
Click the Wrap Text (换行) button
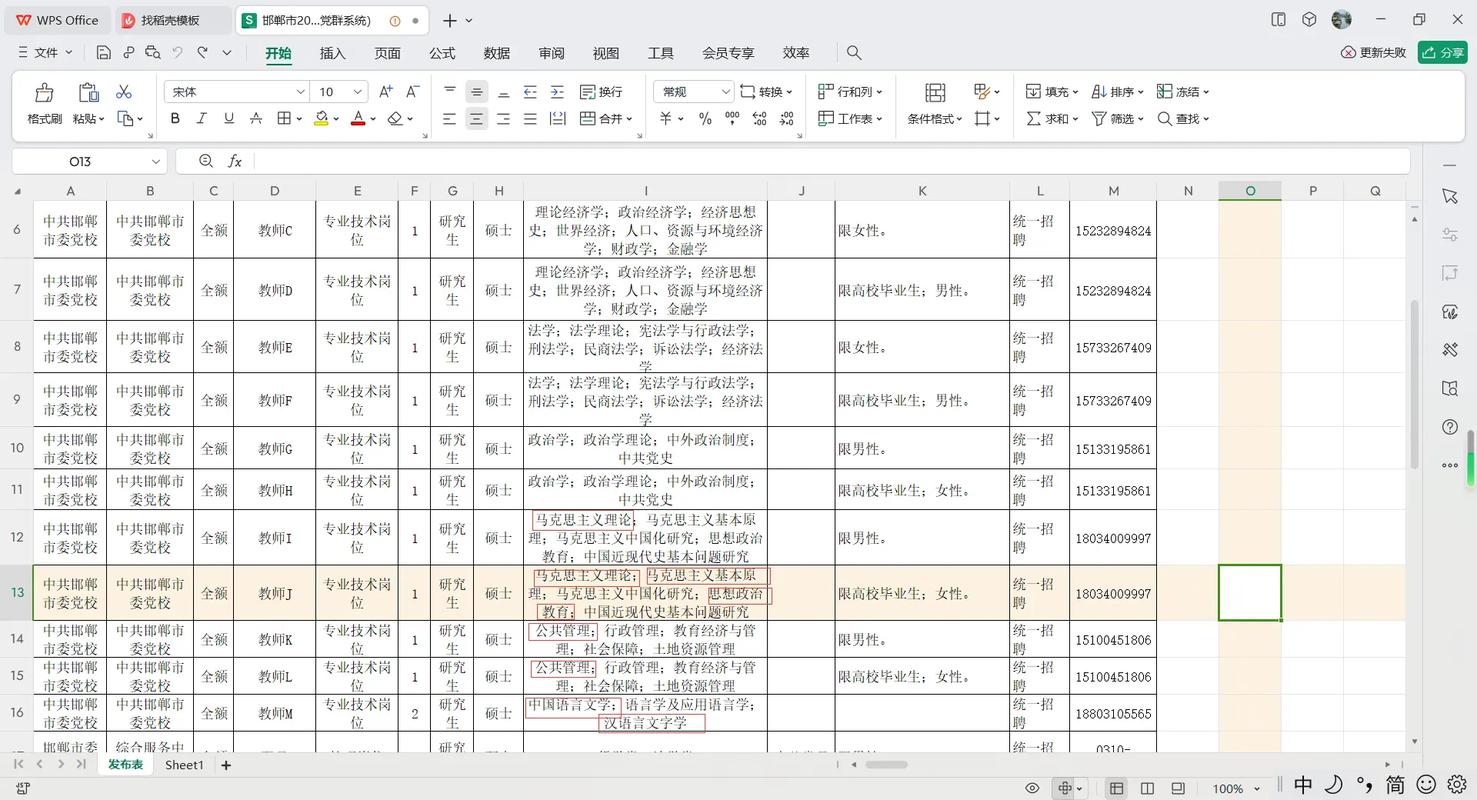601,92
